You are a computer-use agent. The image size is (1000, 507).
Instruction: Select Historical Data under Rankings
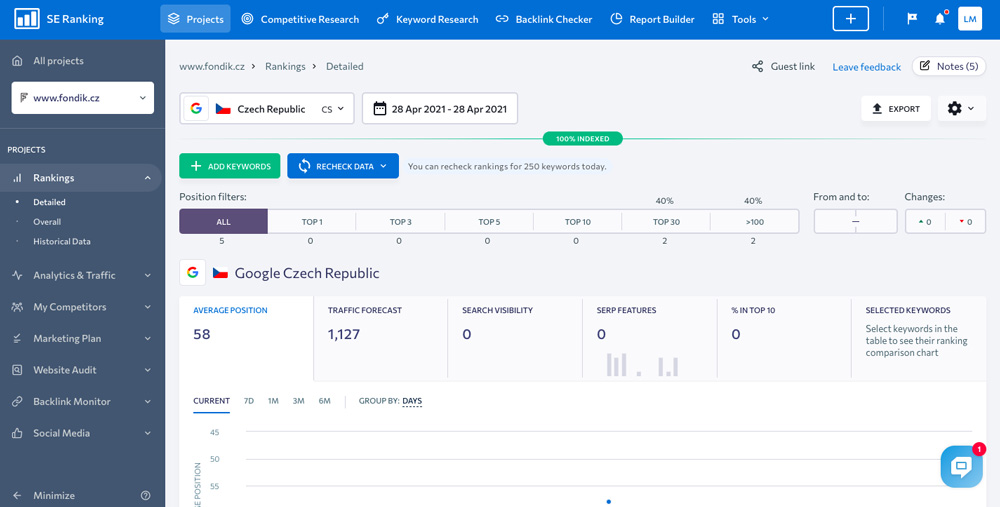tap(62, 242)
